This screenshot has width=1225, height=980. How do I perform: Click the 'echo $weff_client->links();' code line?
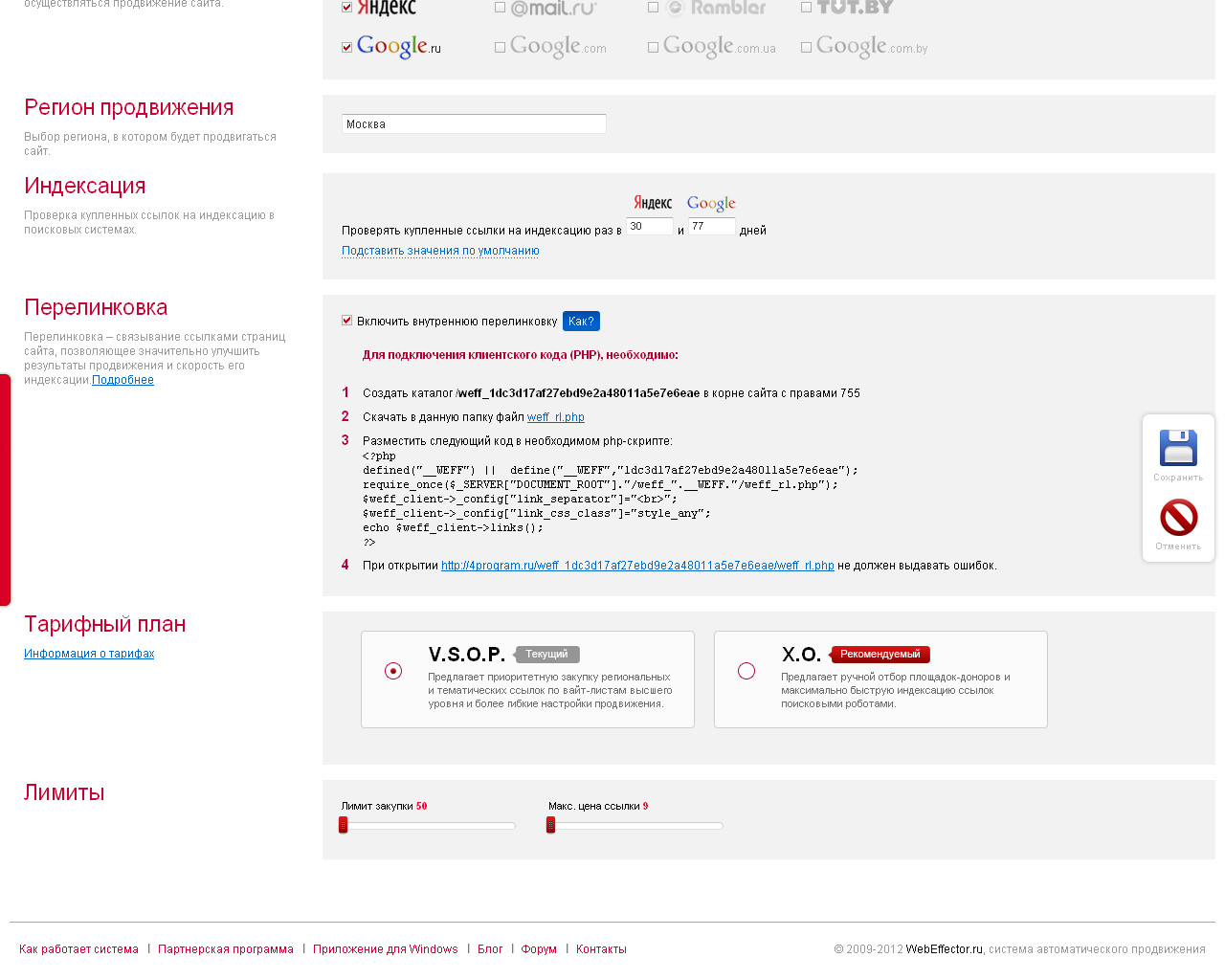click(x=453, y=527)
